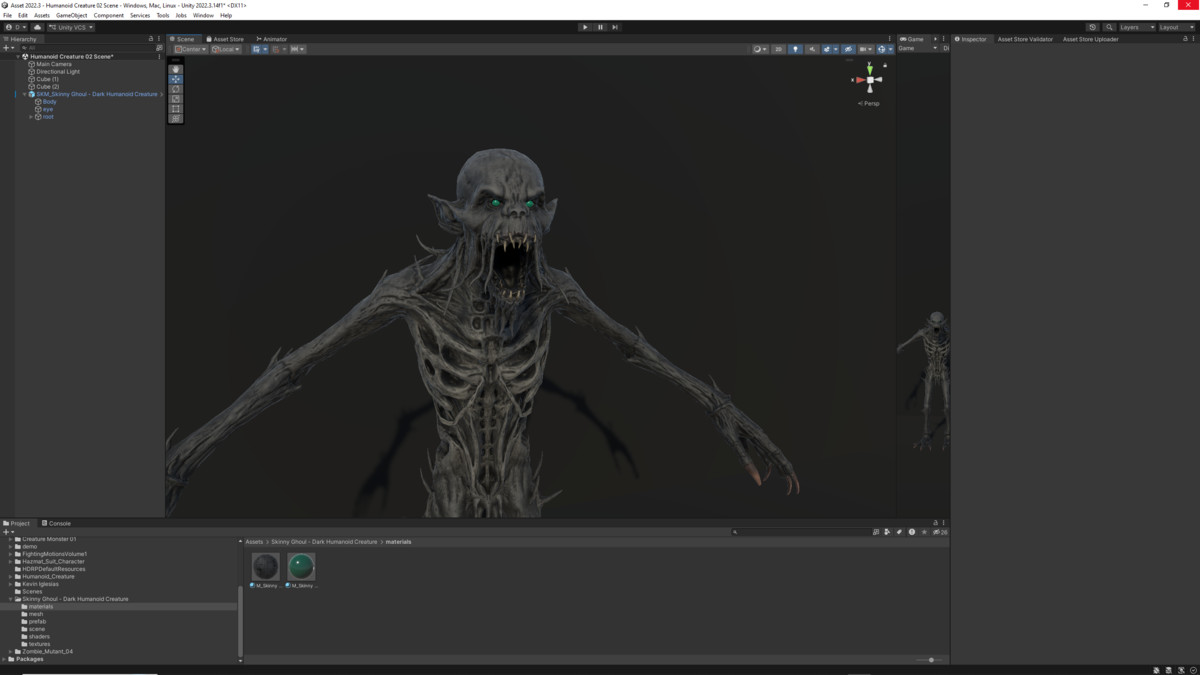Image resolution: width=1200 pixels, height=675 pixels.
Task: Select the Transform tool
Action: pos(176,119)
